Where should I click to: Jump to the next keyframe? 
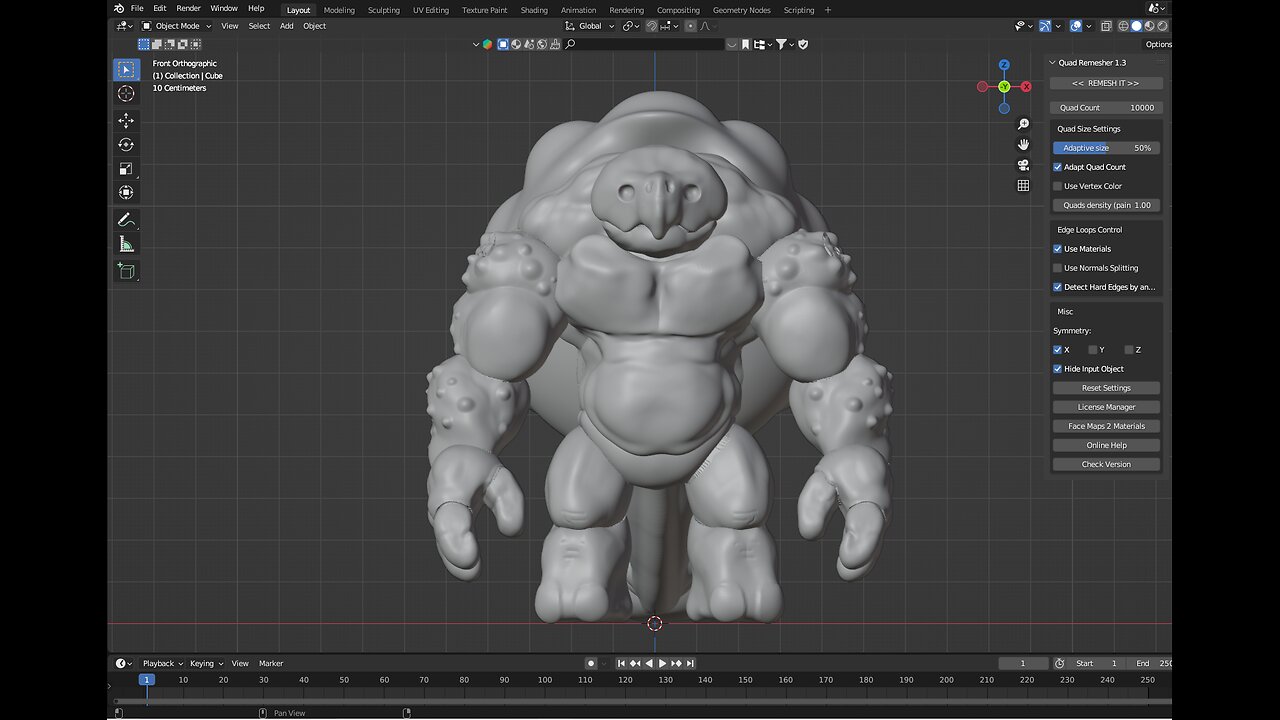(676, 663)
